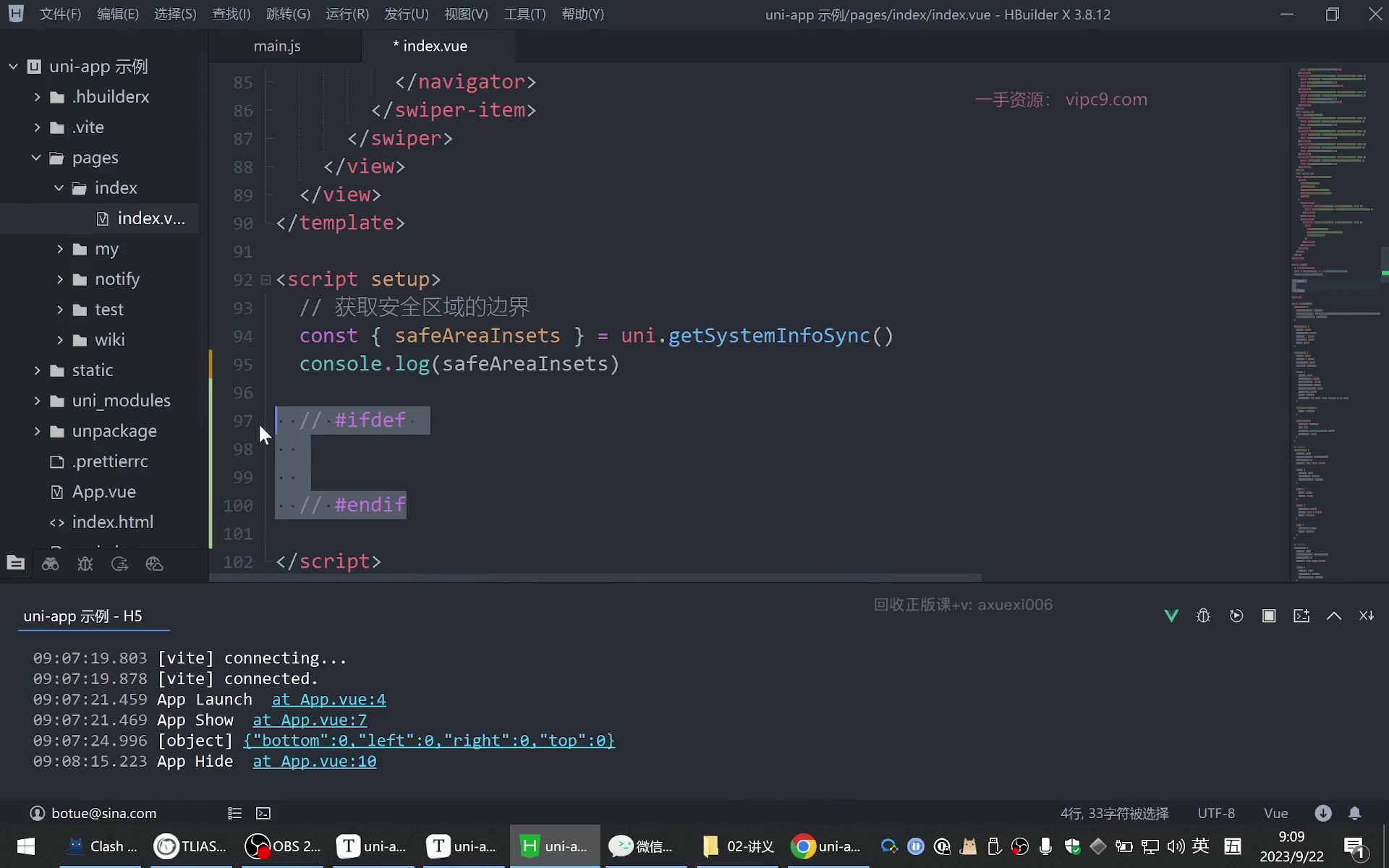Change the Vue language mode in status bar
Image resolution: width=1389 pixels, height=868 pixels.
click(1275, 813)
